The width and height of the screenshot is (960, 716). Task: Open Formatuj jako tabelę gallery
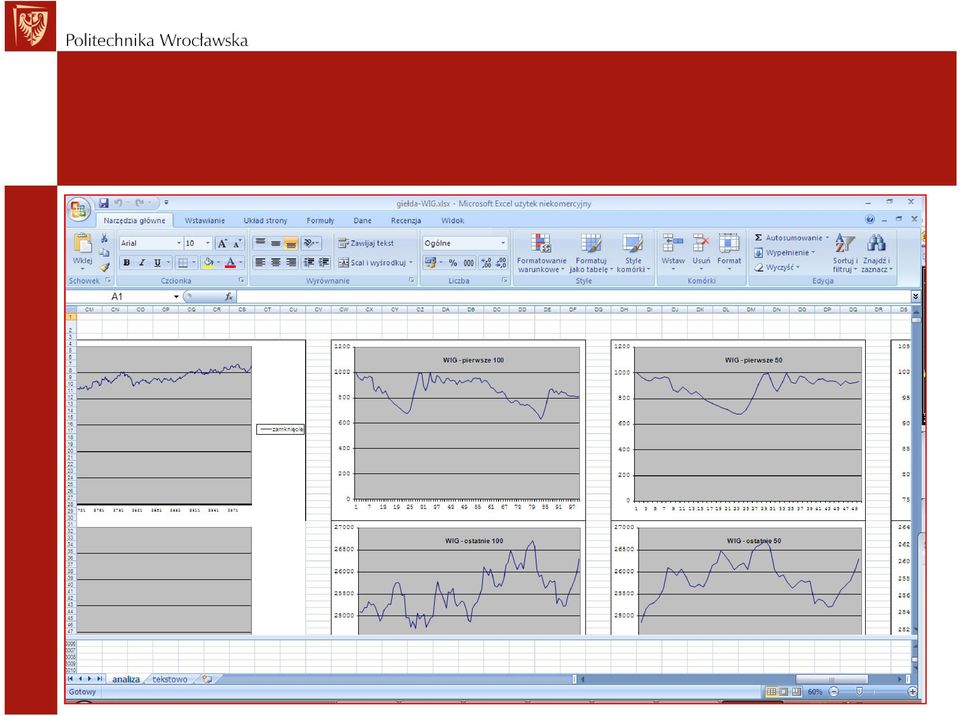[591, 253]
